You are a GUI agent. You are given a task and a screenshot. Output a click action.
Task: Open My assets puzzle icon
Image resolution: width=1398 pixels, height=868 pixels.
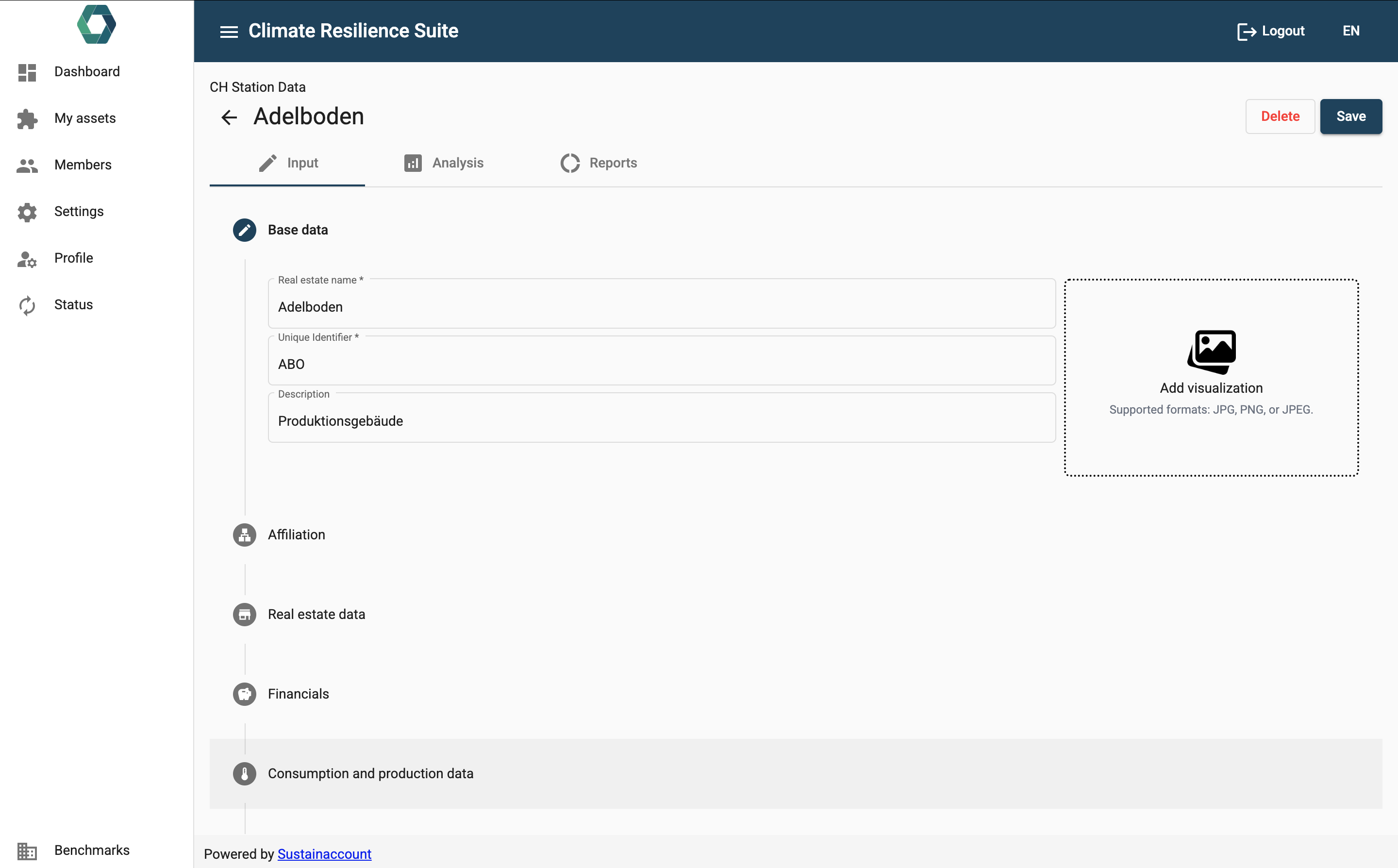[27, 118]
